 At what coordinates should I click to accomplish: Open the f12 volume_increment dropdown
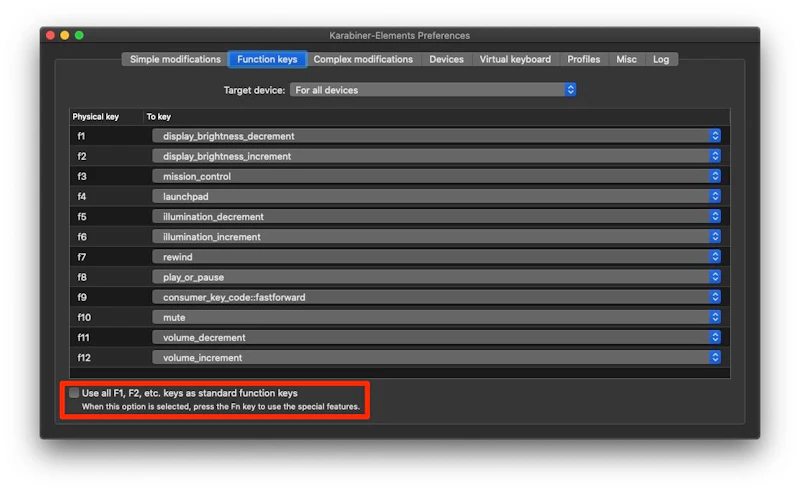click(x=436, y=358)
